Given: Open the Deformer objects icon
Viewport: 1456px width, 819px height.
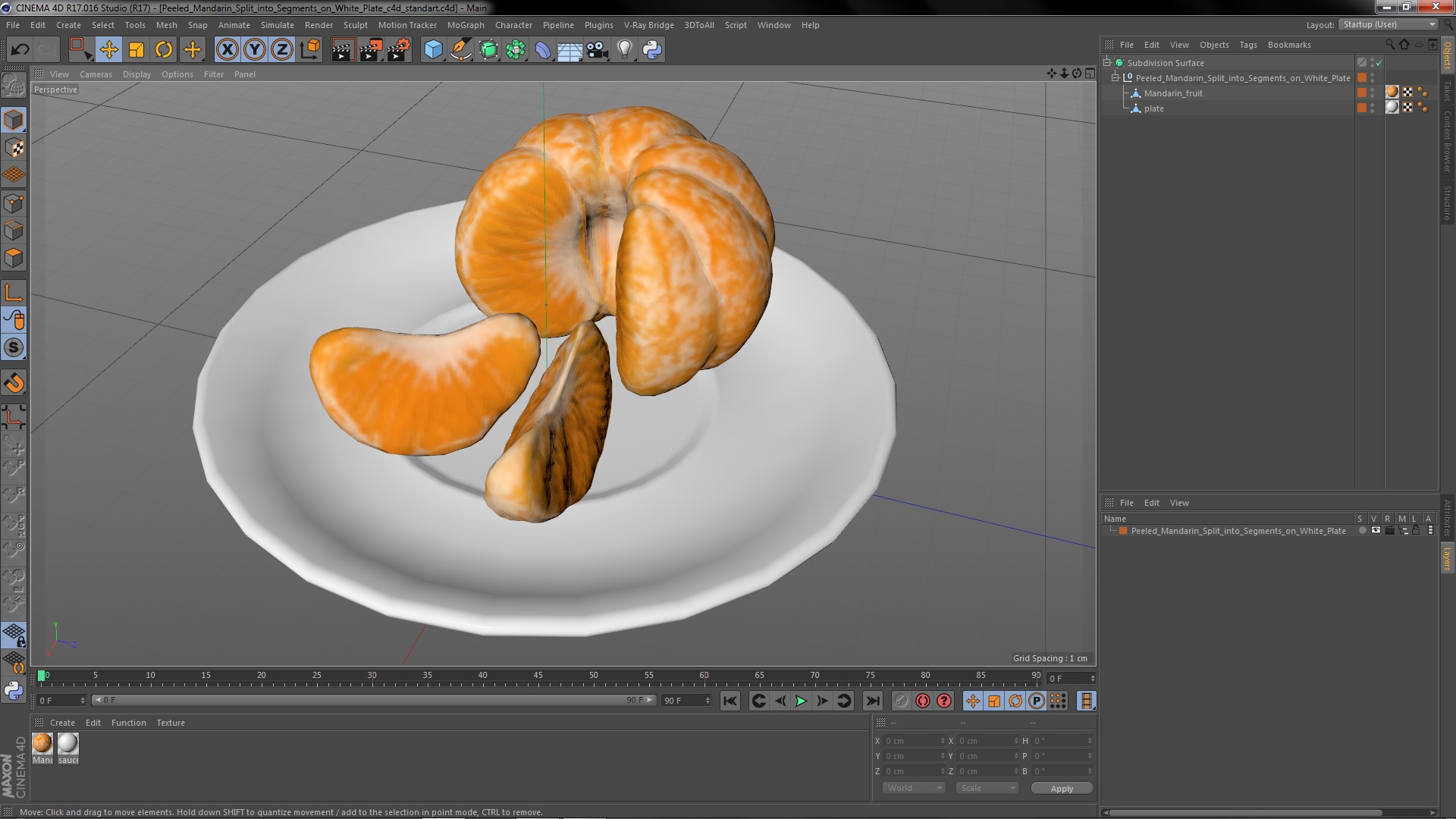Looking at the screenshot, I should [x=543, y=50].
